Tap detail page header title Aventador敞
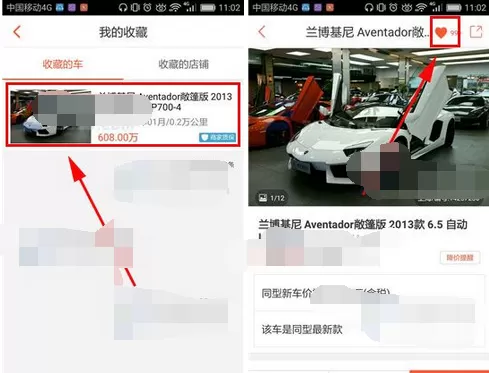This screenshot has height=373, width=489. pos(368,32)
